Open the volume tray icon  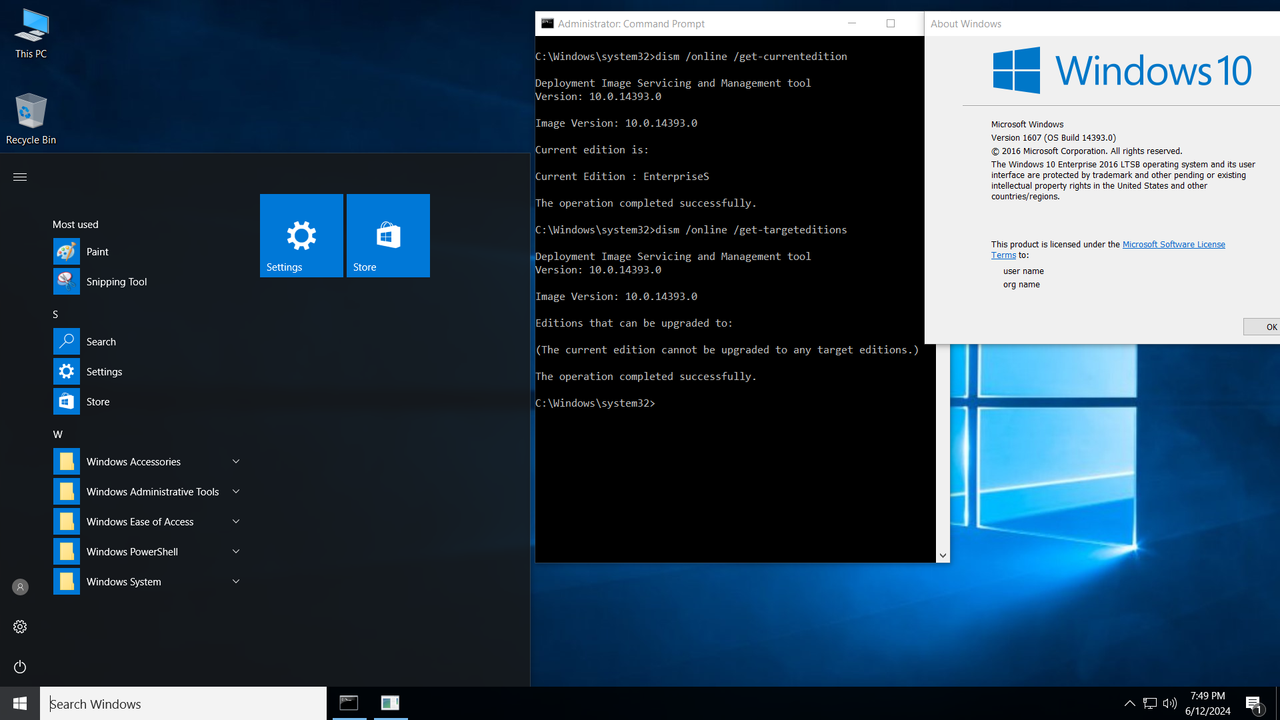(x=1170, y=704)
